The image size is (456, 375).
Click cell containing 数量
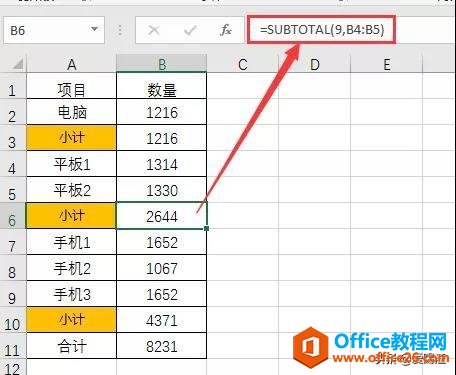tap(162, 86)
